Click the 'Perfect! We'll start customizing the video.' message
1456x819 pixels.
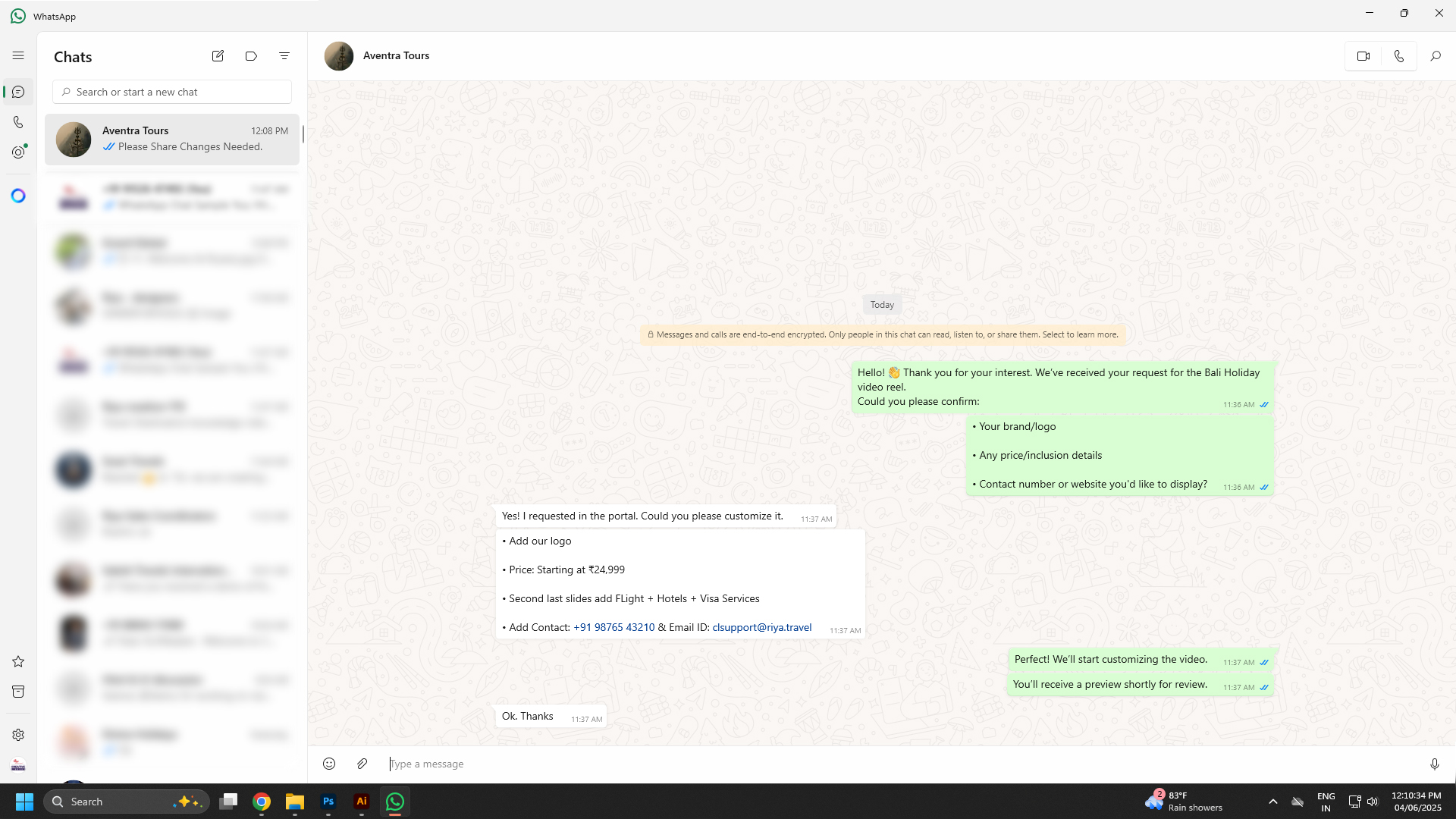pos(1141,660)
